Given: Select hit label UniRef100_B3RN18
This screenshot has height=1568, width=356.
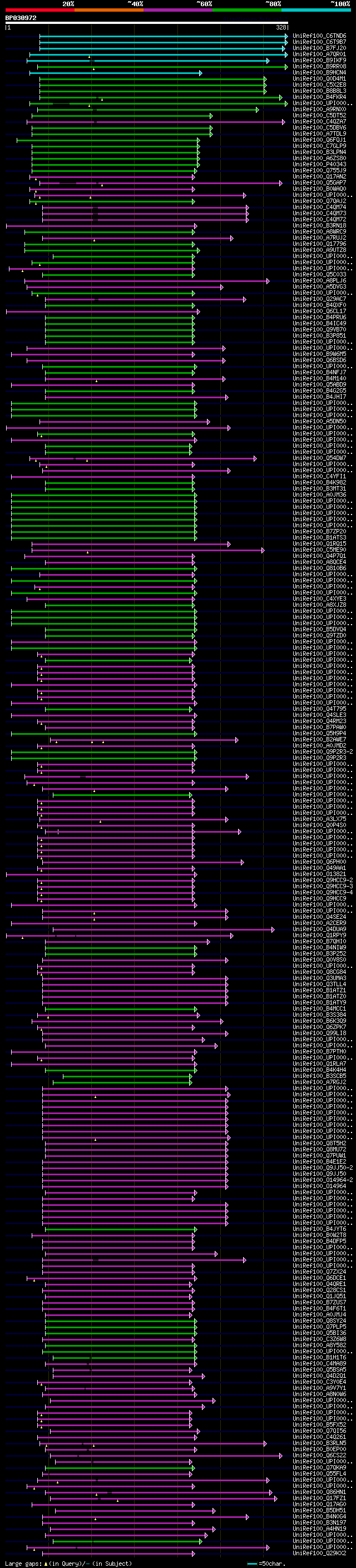Looking at the screenshot, I should [319, 226].
